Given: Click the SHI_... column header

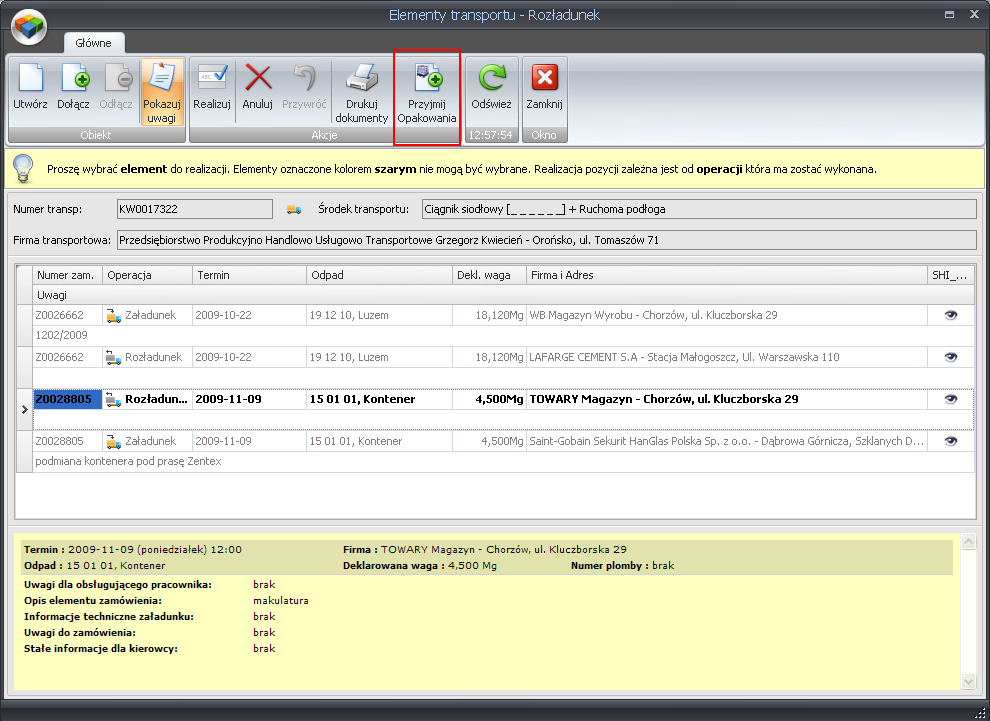Looking at the screenshot, I should coord(951,275).
